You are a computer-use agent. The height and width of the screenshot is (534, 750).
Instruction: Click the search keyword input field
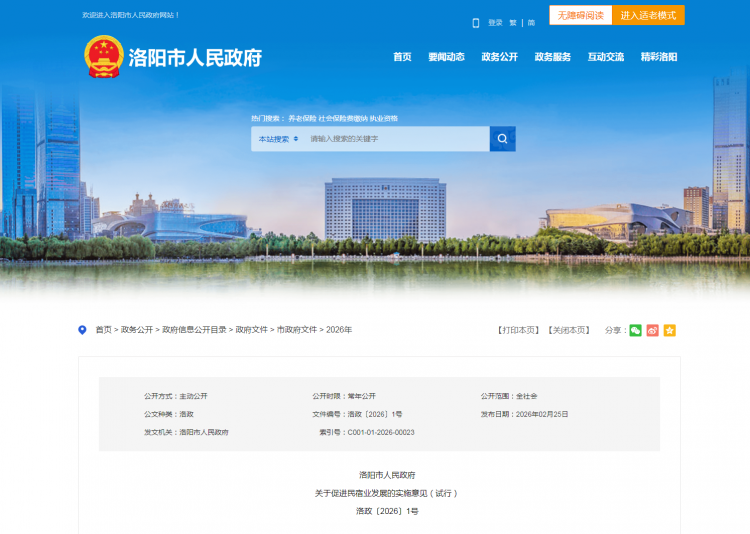point(395,139)
